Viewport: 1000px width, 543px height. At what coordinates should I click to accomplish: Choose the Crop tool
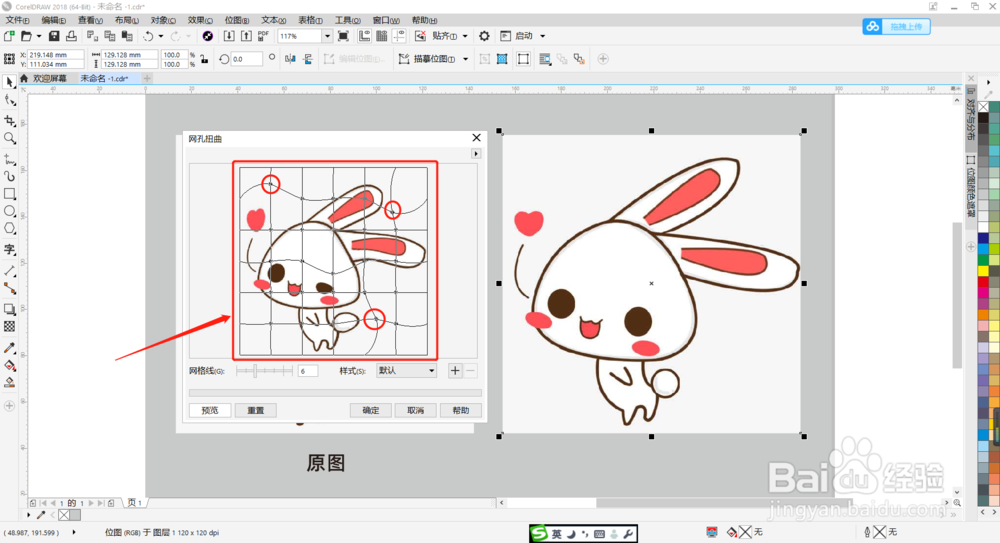point(10,120)
